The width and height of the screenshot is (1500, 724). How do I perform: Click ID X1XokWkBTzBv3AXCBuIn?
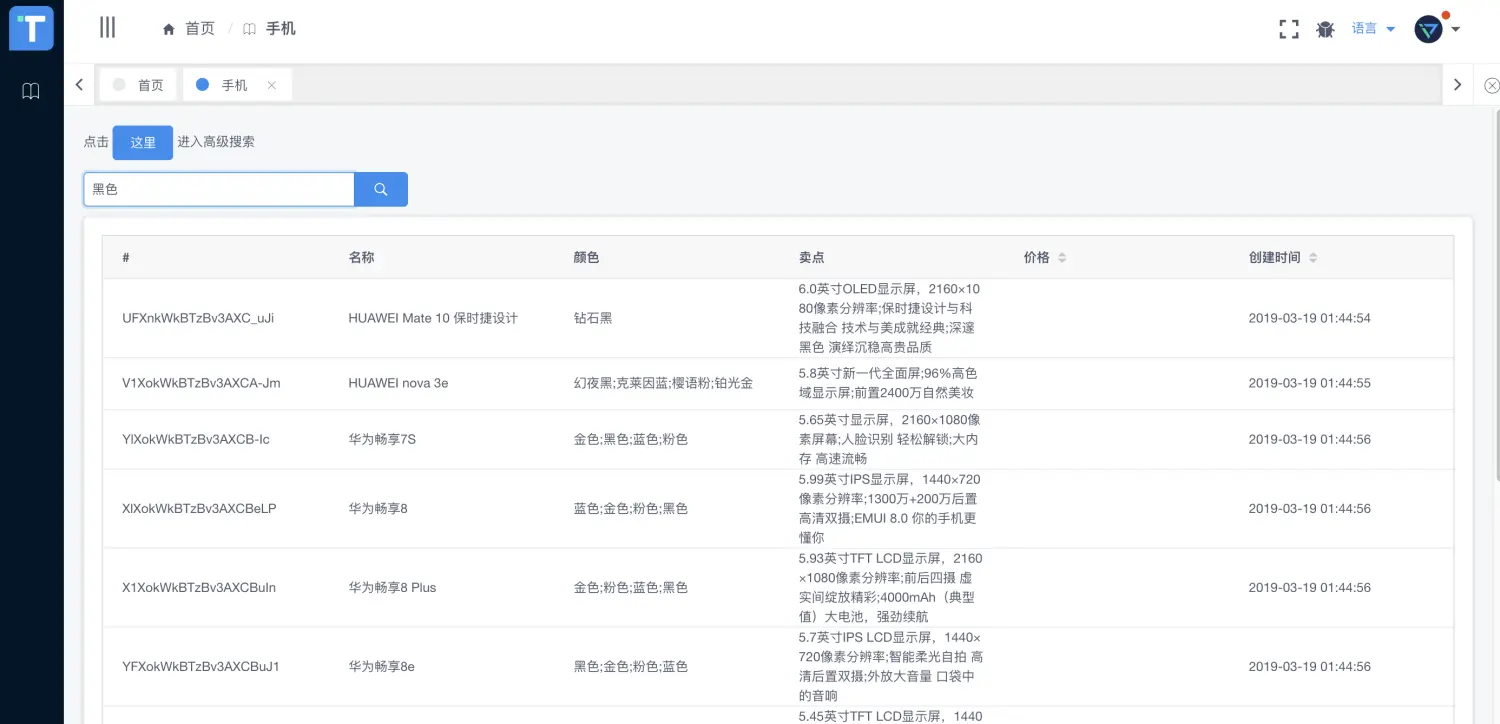199,588
